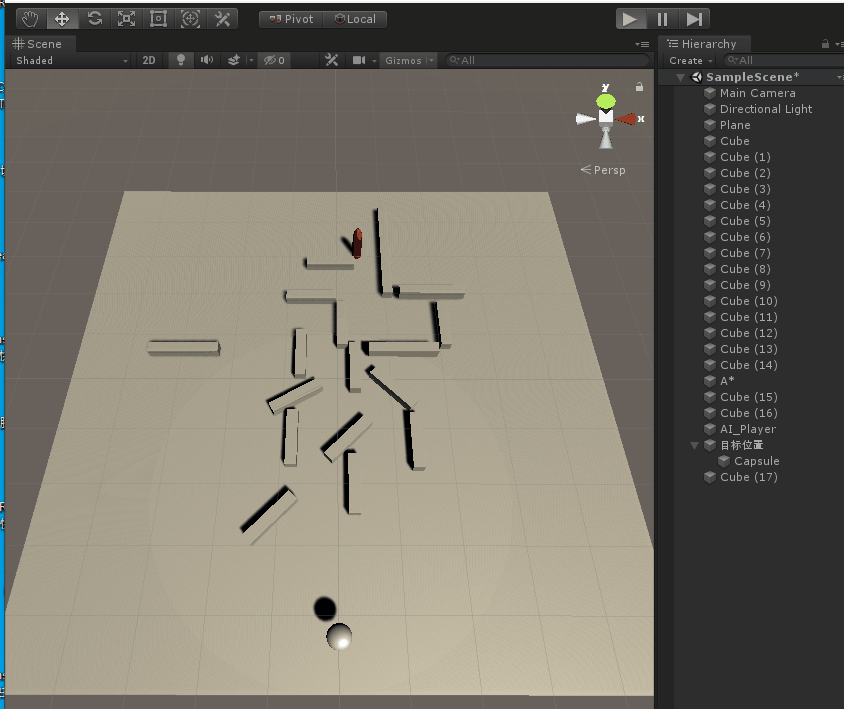
Task: Select the Rect Transform tool
Action: coord(158,18)
